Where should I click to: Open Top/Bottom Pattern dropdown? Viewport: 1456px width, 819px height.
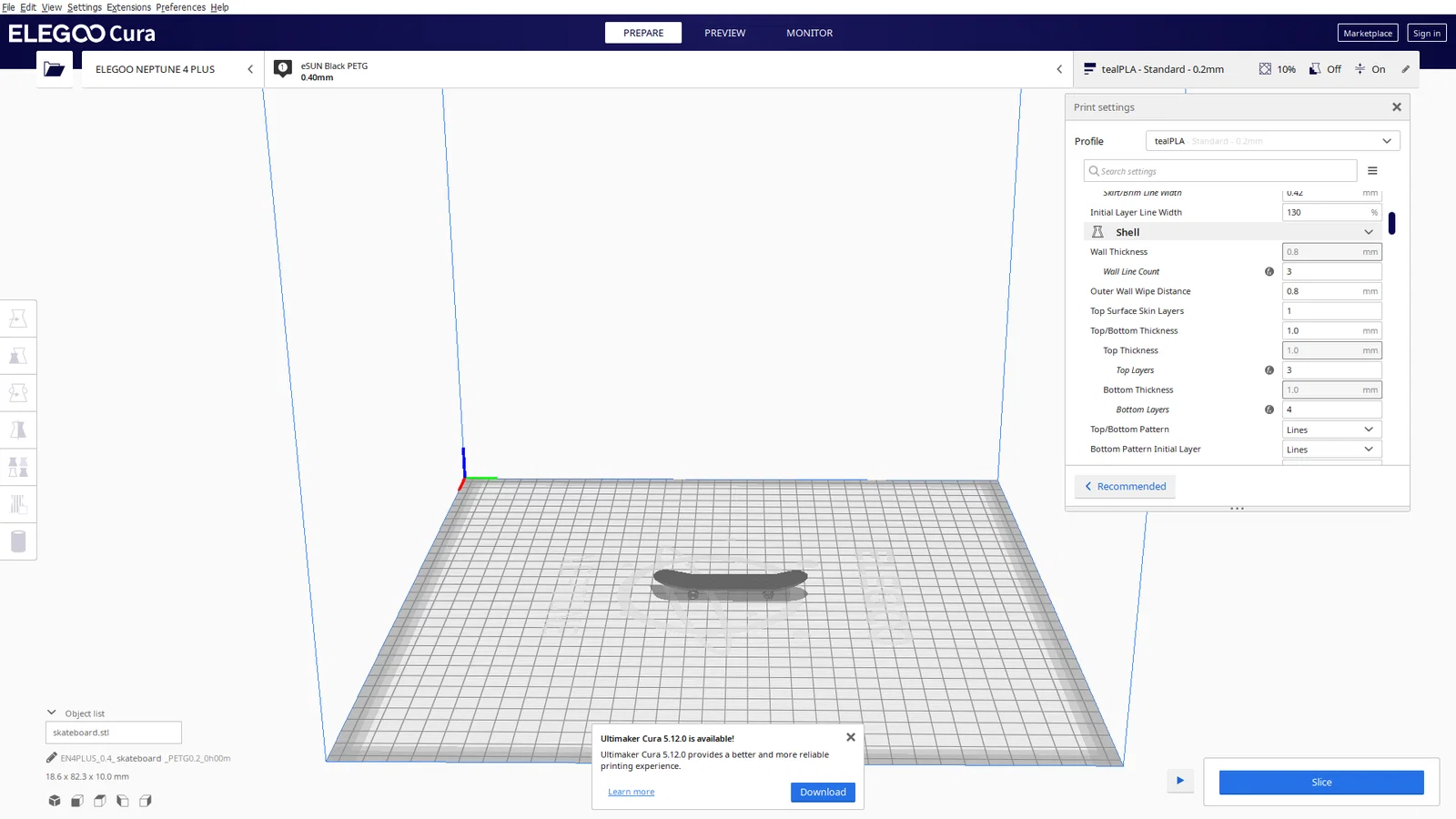click(x=1332, y=430)
